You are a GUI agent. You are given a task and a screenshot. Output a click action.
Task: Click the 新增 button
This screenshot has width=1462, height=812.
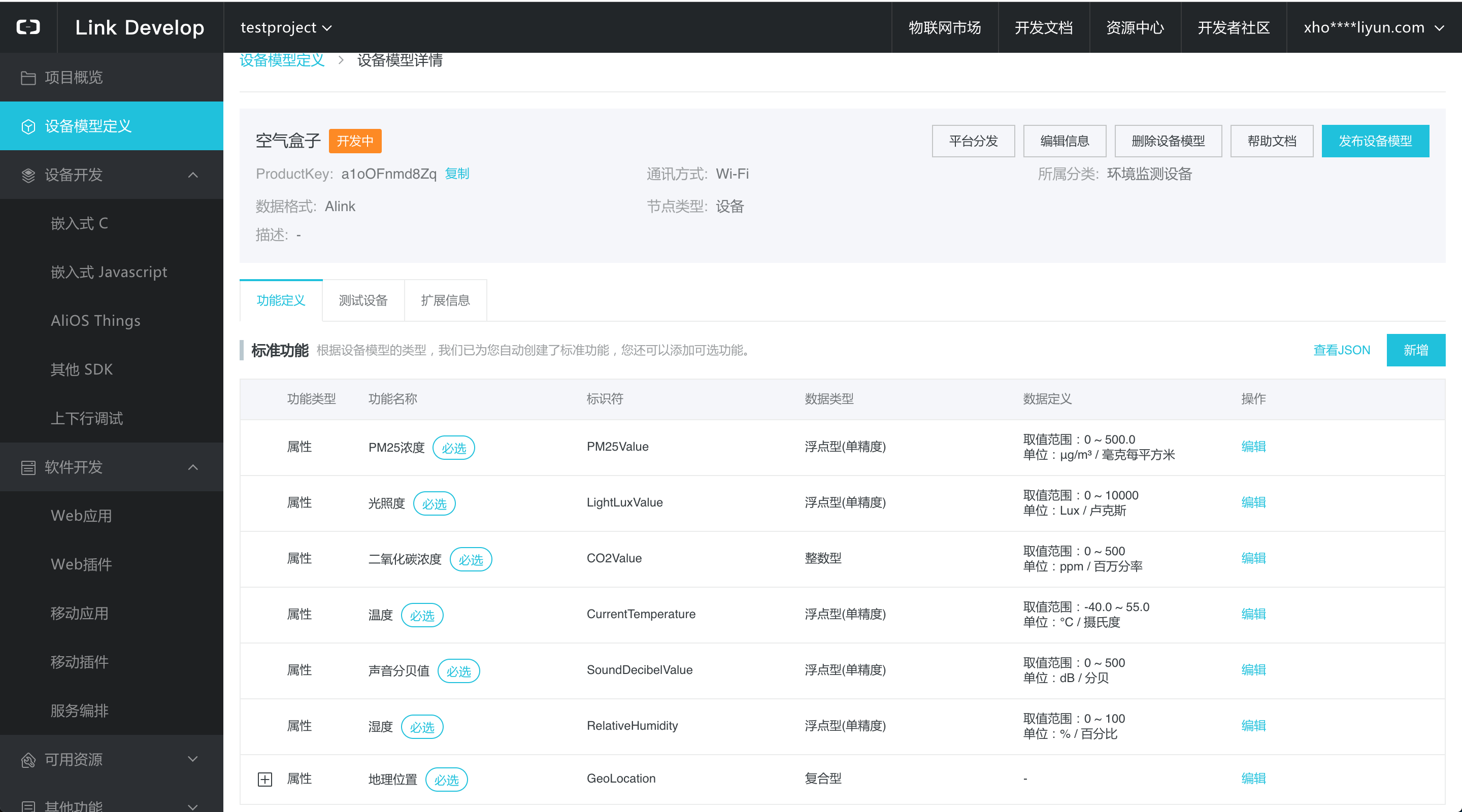(1415, 350)
